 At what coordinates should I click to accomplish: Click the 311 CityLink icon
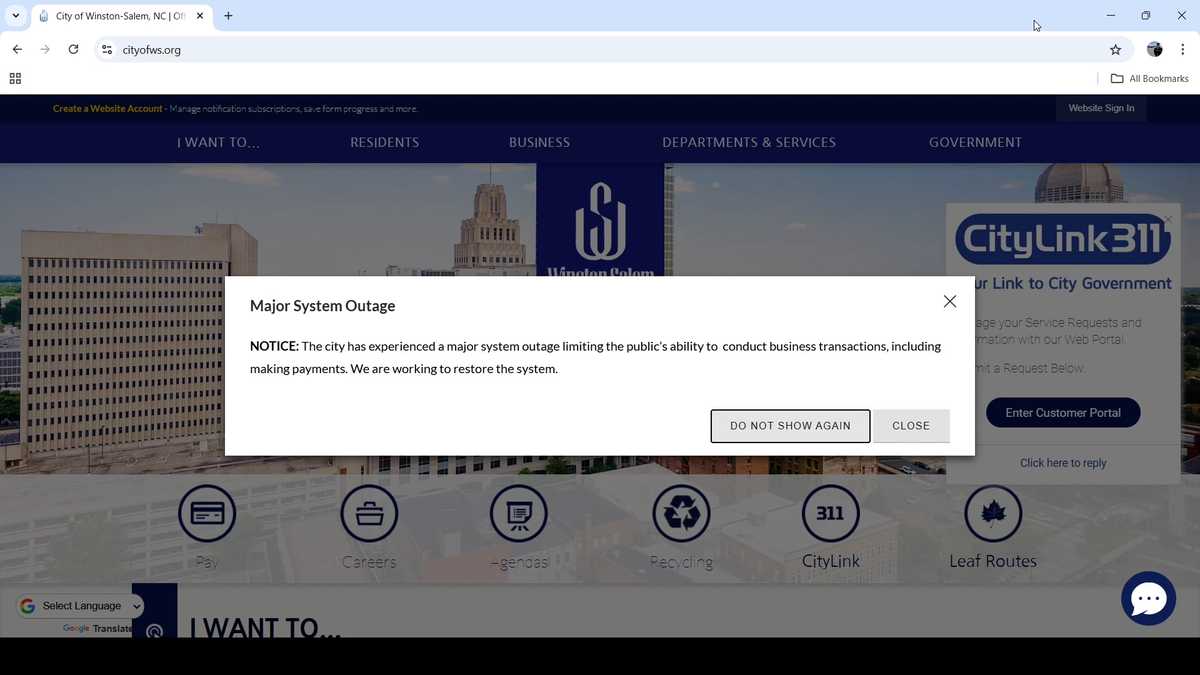[830, 513]
